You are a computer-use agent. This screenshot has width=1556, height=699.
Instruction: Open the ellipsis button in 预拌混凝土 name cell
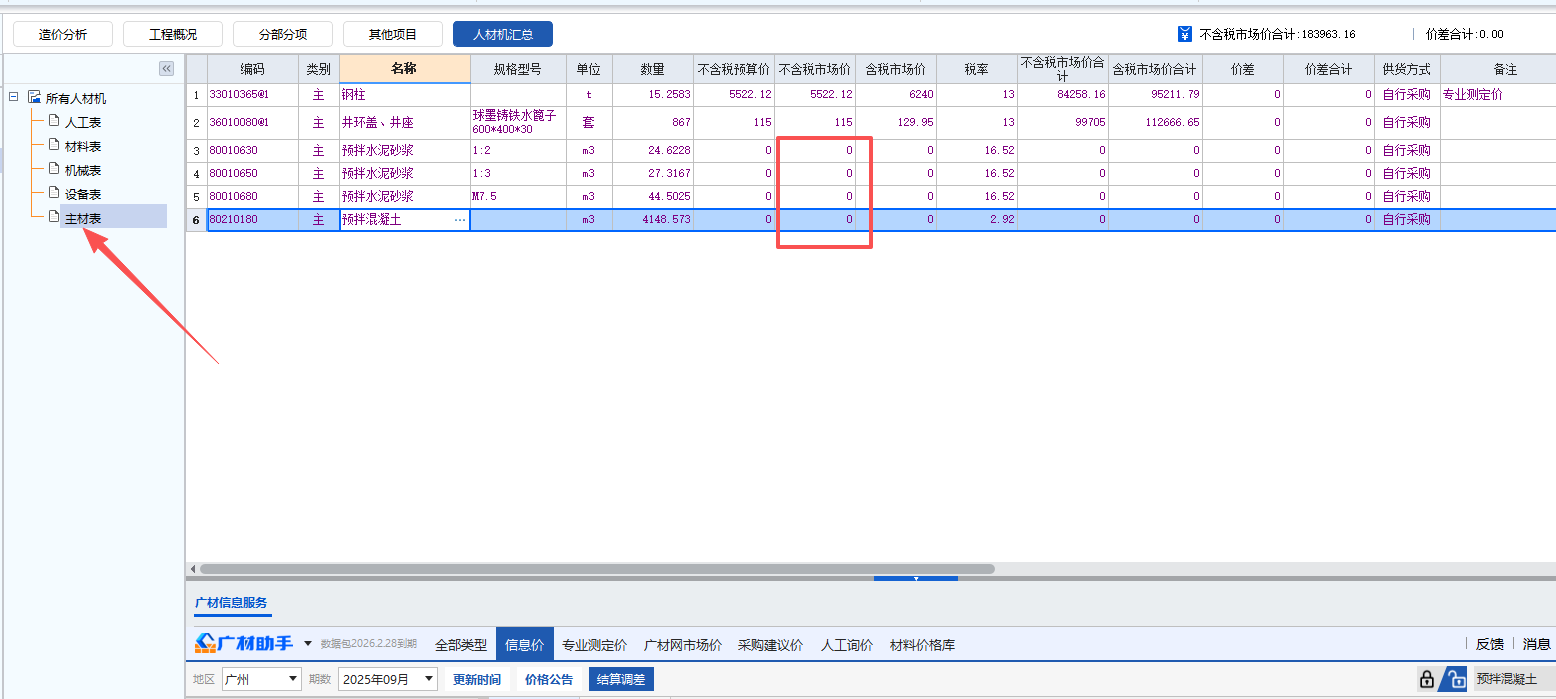click(459, 219)
